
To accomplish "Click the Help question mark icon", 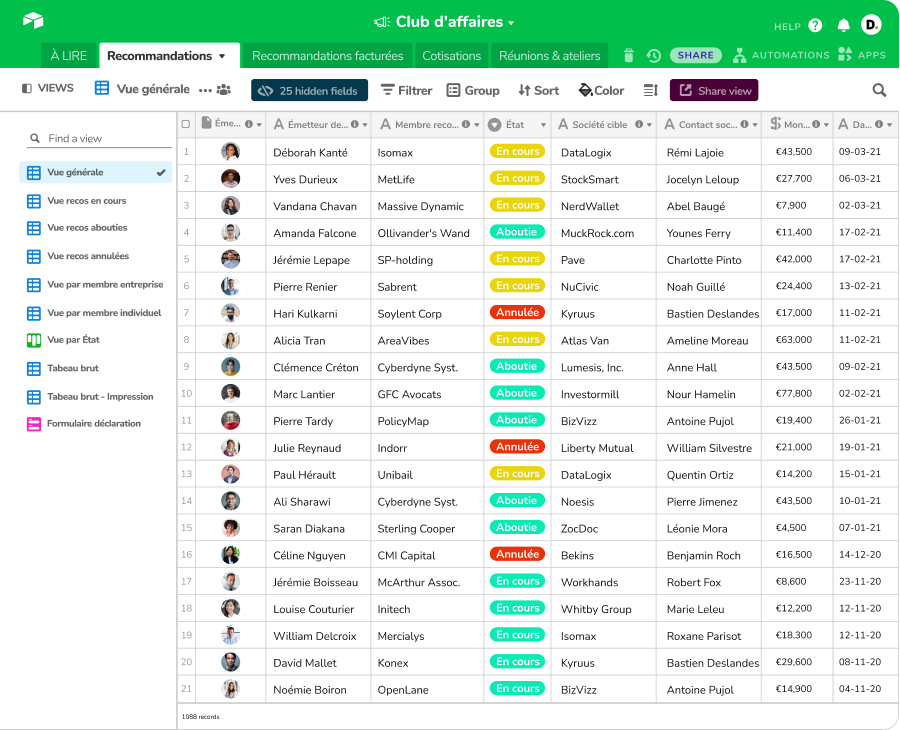I will (815, 25).
